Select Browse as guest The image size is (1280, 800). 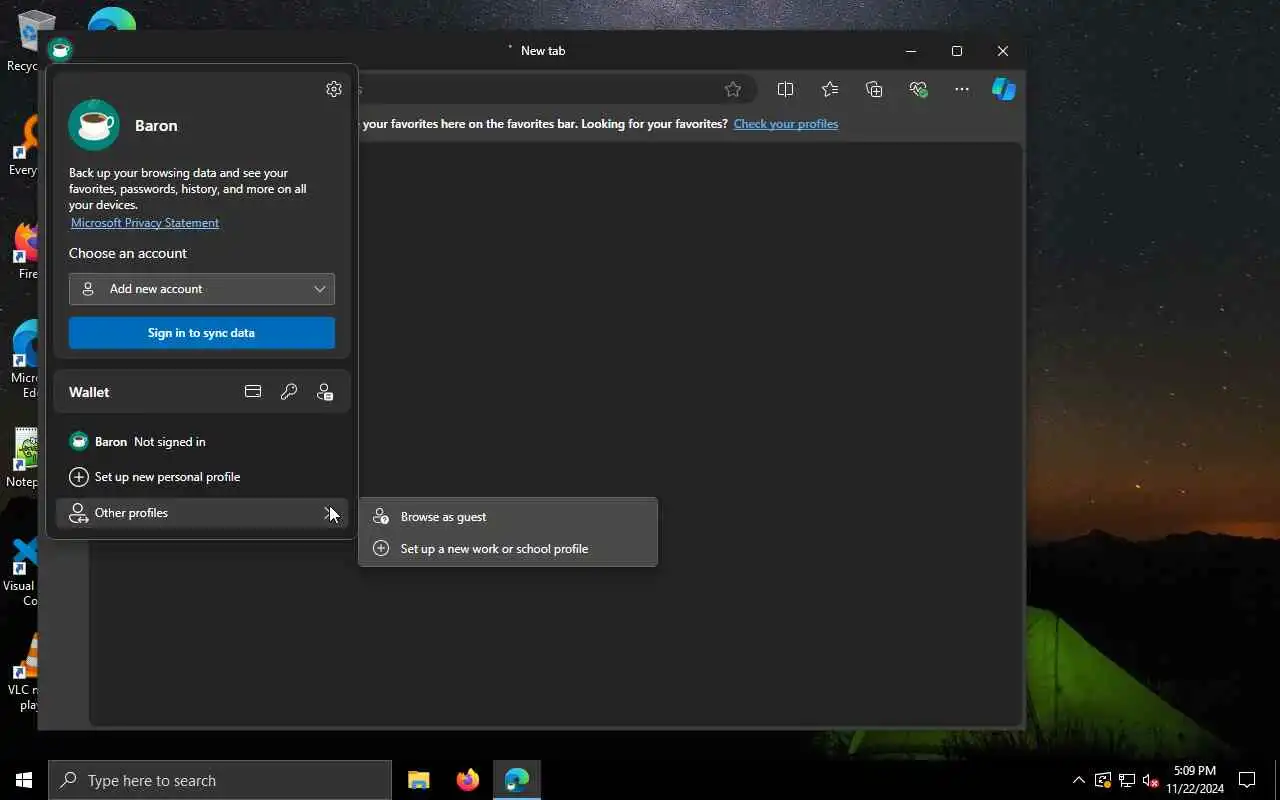tap(508, 517)
